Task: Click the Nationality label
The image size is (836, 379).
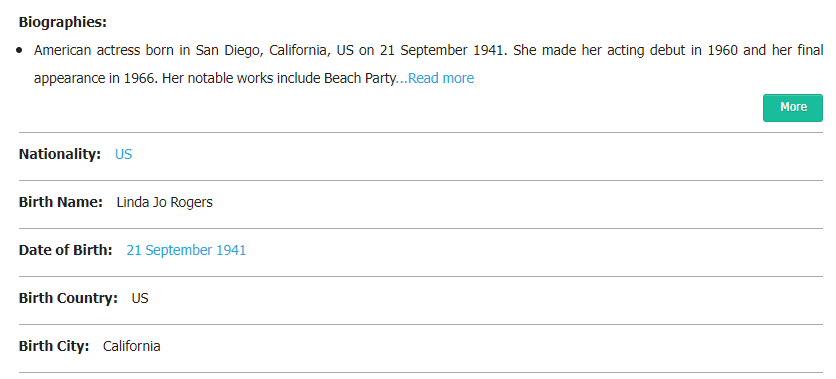Action: click(x=60, y=155)
